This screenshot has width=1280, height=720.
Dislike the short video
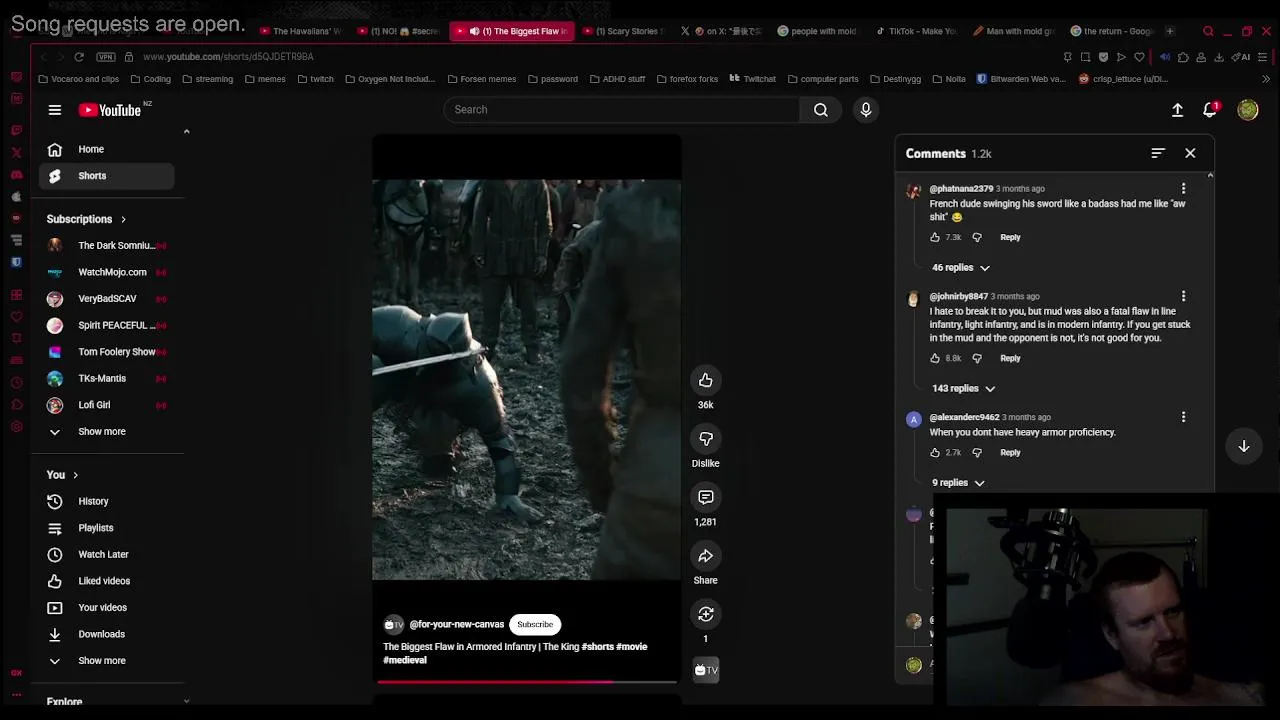[706, 439]
